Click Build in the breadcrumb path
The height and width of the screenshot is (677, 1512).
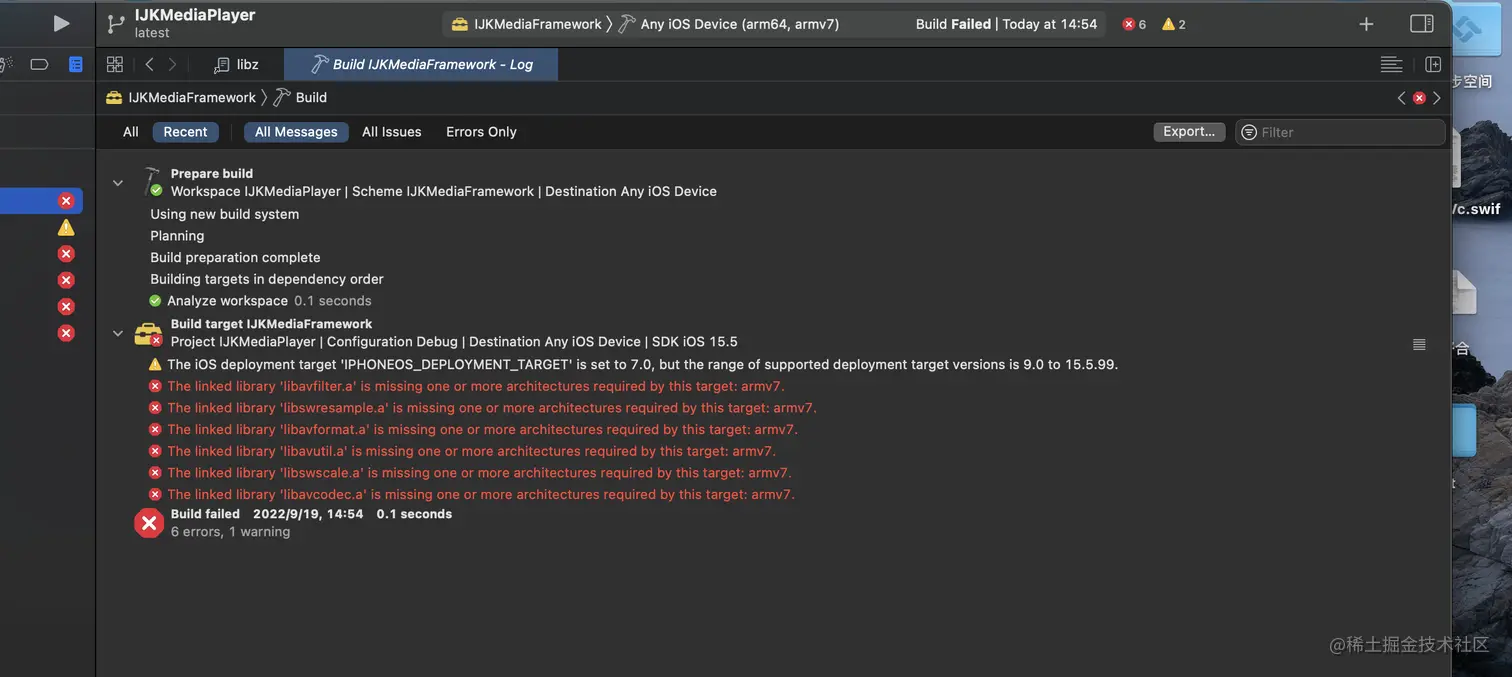click(x=301, y=97)
